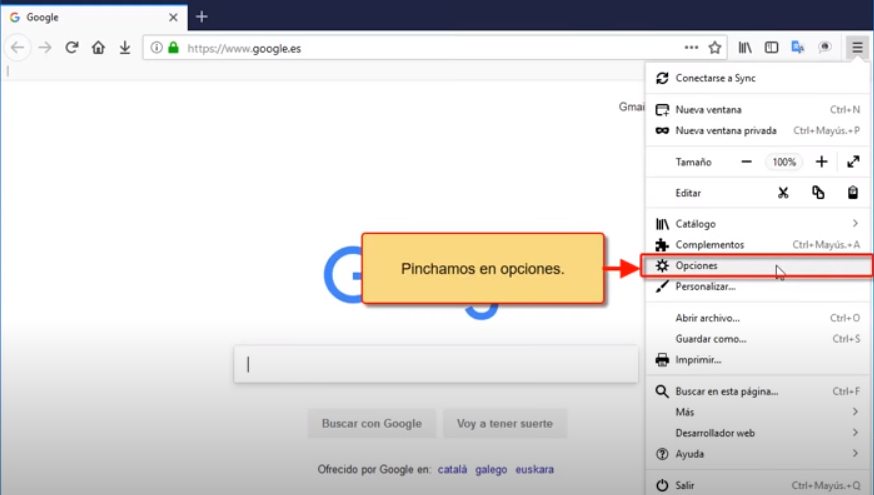The width and height of the screenshot is (874, 495).
Task: Open Nueva ventana
Action: (758, 110)
